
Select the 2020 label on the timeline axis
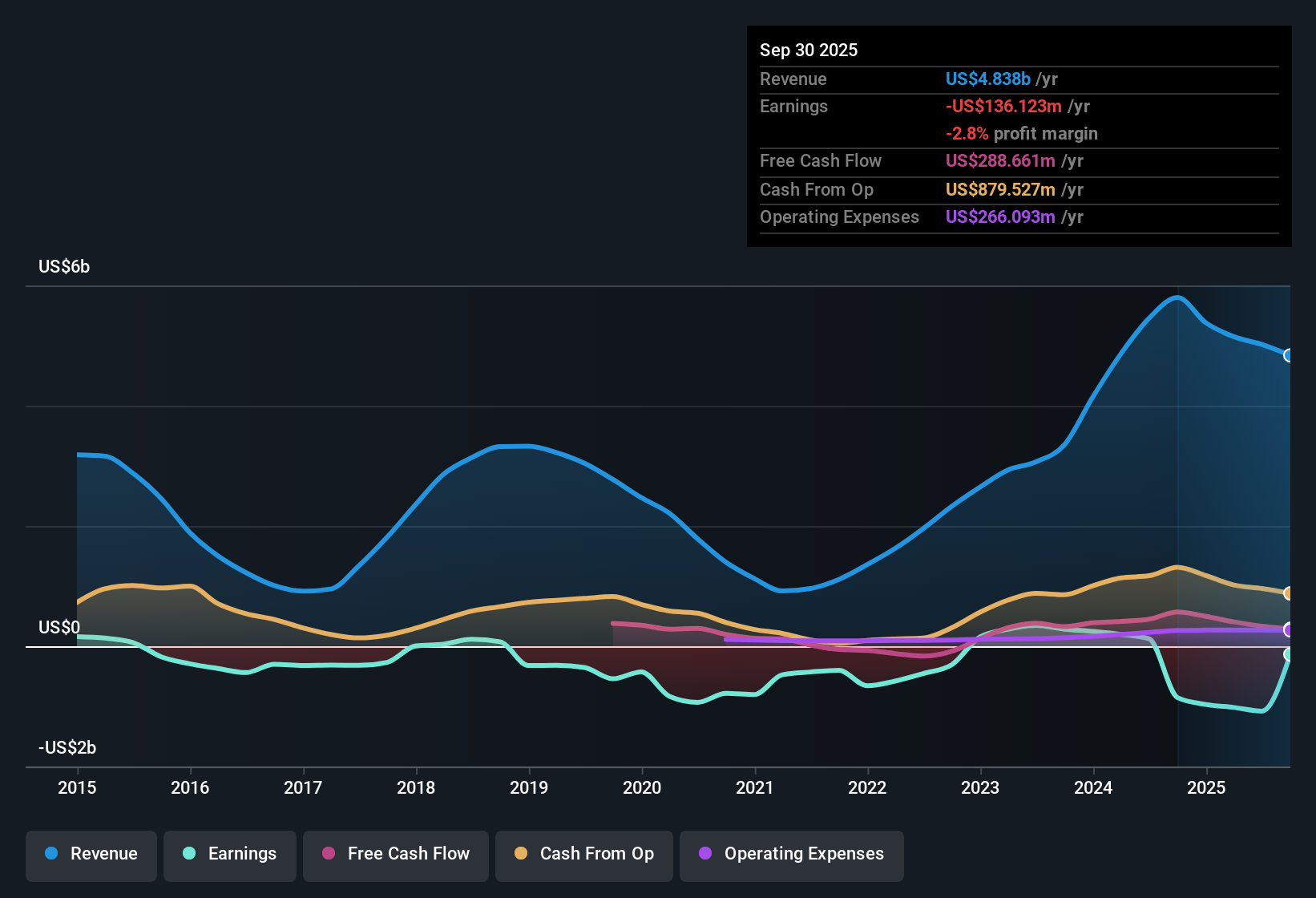pos(642,788)
